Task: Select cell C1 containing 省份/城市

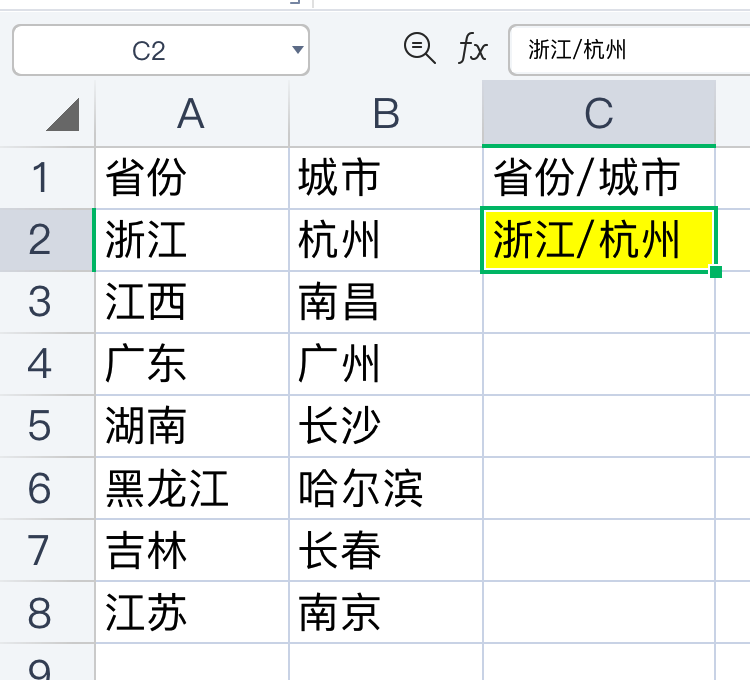Action: (x=599, y=178)
